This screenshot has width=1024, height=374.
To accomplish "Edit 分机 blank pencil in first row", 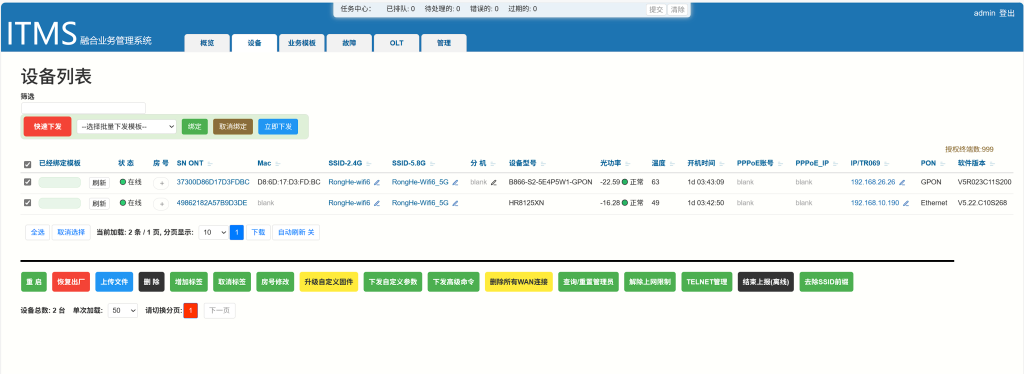I will click(x=494, y=183).
